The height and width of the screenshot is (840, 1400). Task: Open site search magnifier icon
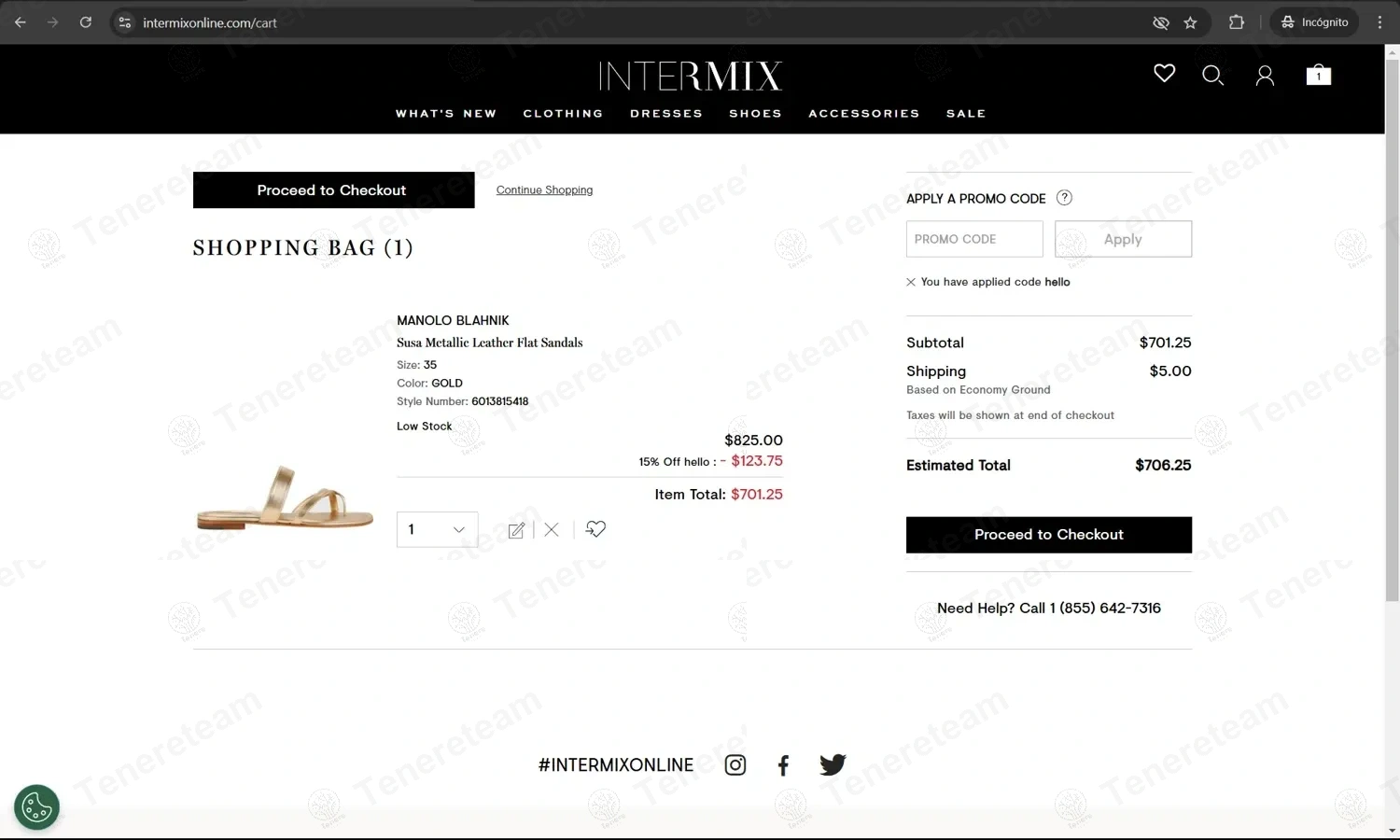[1212, 76]
